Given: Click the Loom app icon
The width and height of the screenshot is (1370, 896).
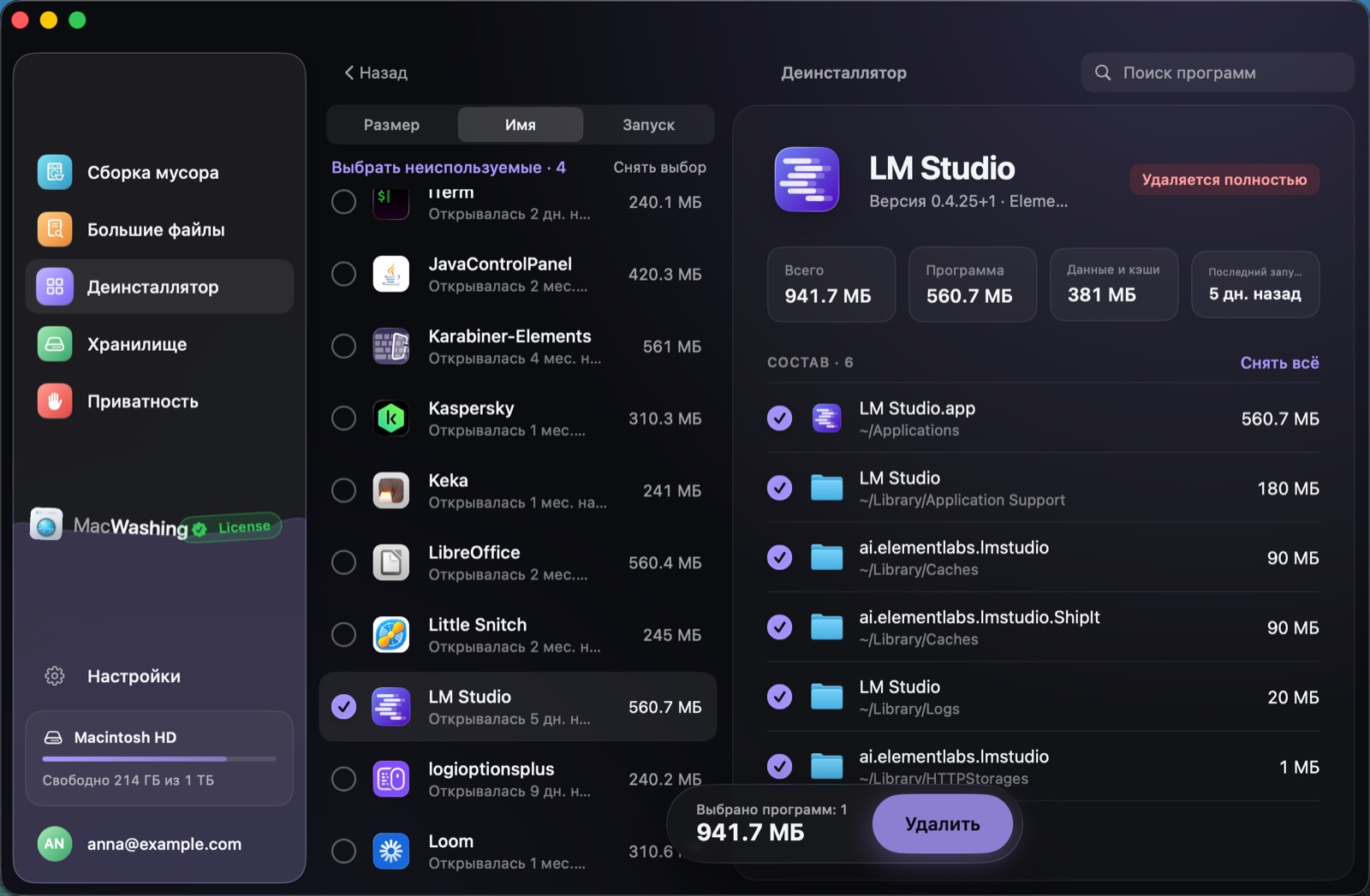Looking at the screenshot, I should [391, 851].
